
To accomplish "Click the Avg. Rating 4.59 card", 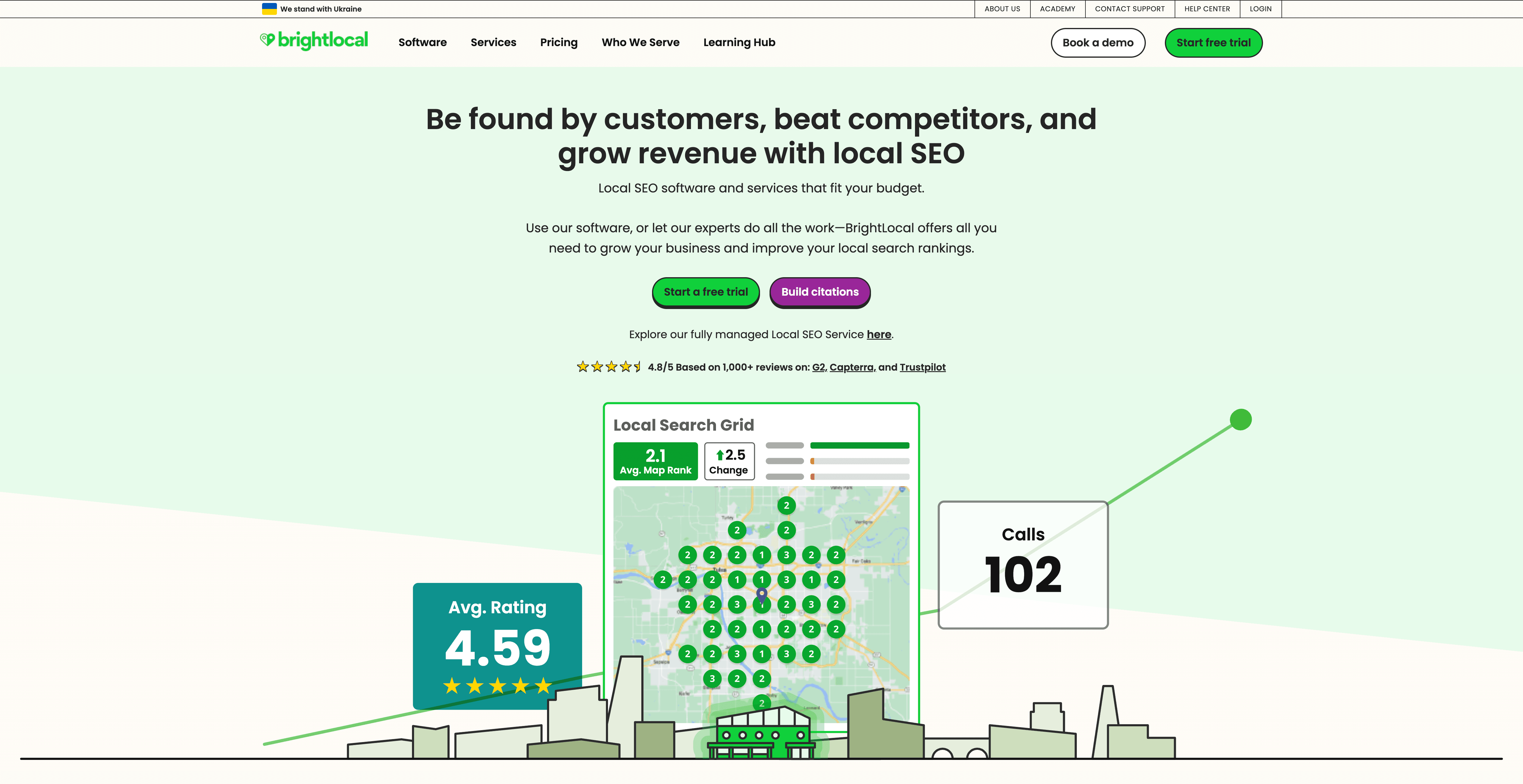I will [497, 646].
